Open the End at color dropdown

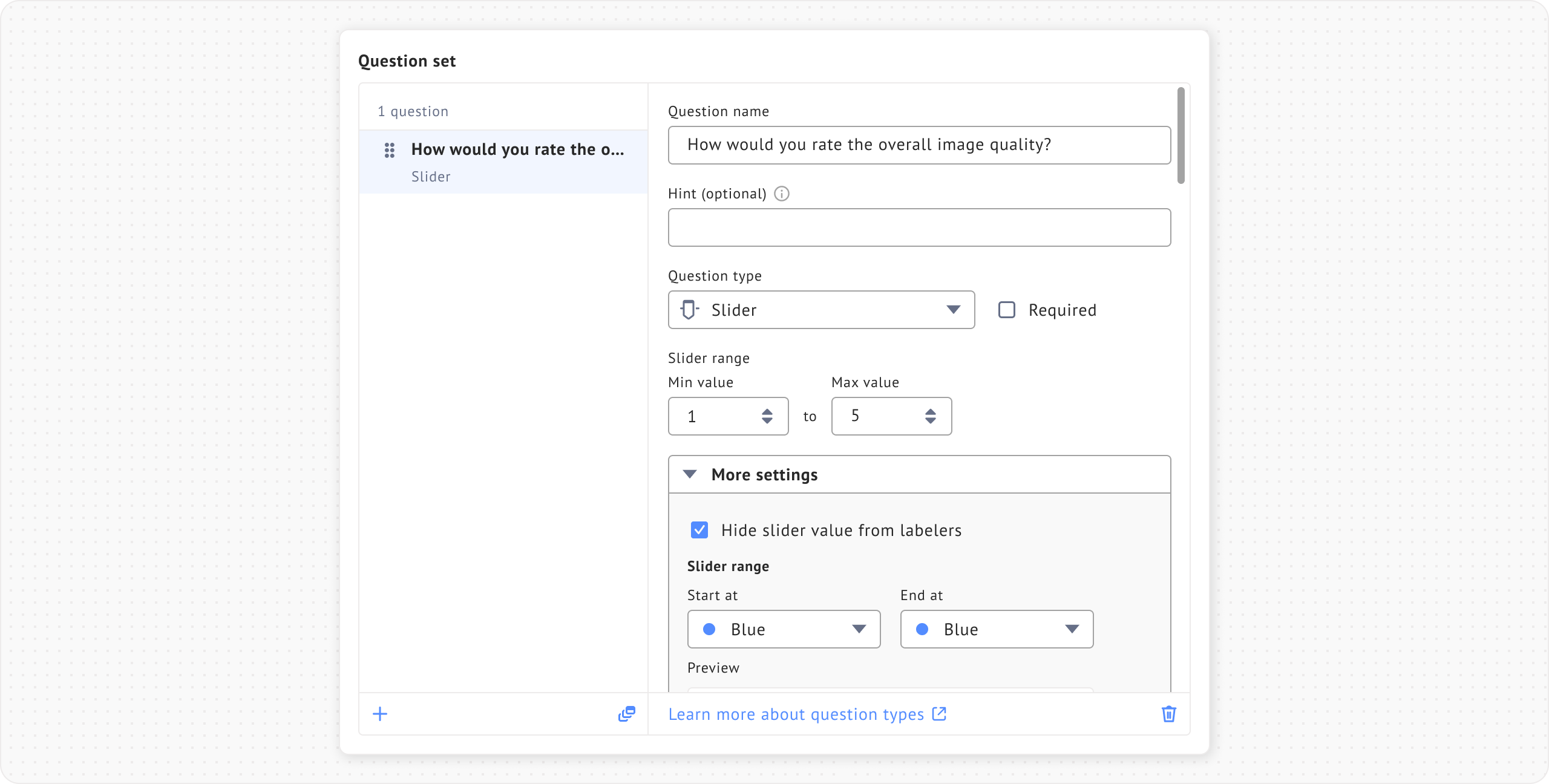(997, 629)
